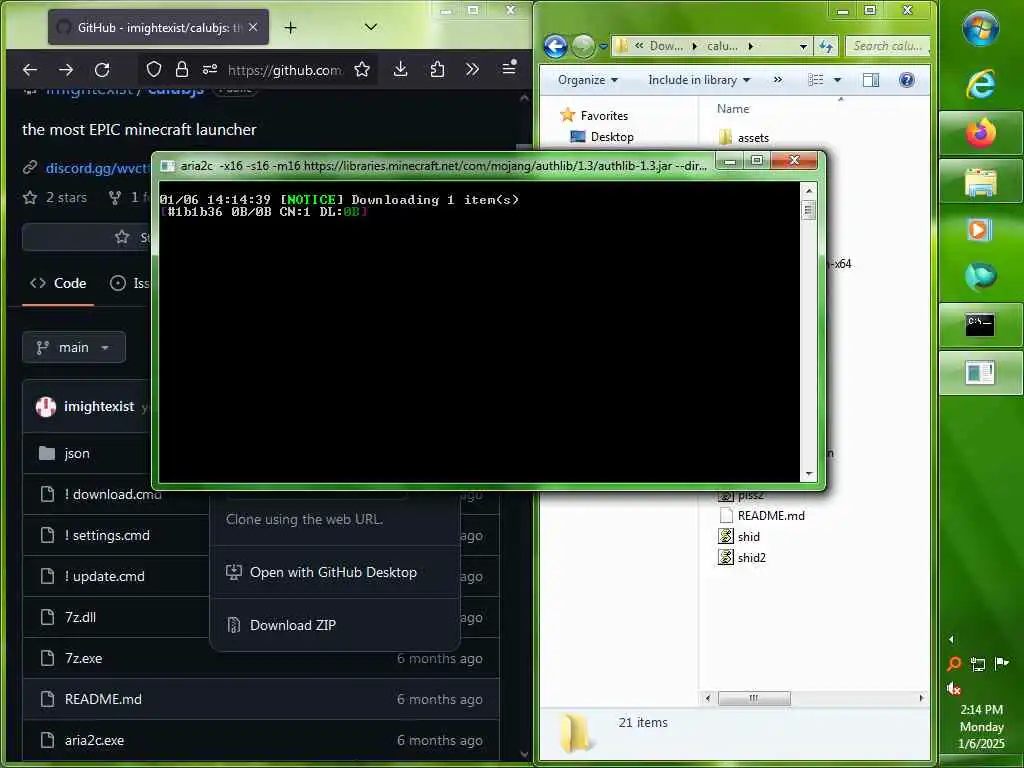Select the GitHub calubjs browser tab
1024x768 pixels.
click(158, 27)
